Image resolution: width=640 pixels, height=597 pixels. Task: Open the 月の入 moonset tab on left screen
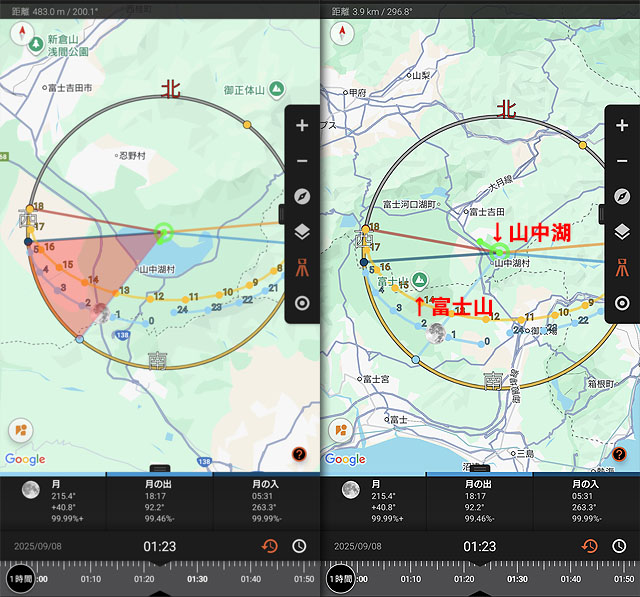(x=267, y=501)
